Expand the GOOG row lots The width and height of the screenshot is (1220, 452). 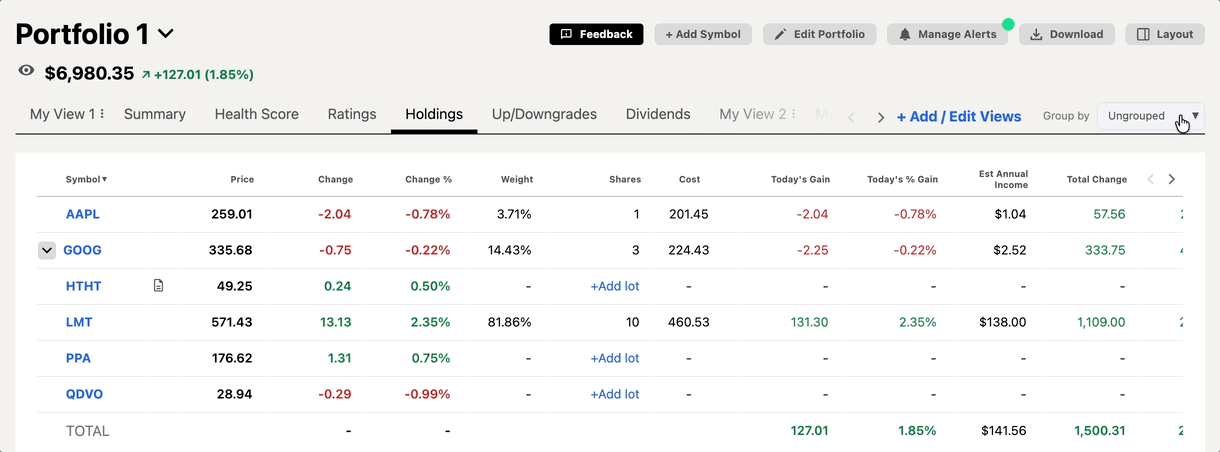pyautogui.click(x=47, y=250)
